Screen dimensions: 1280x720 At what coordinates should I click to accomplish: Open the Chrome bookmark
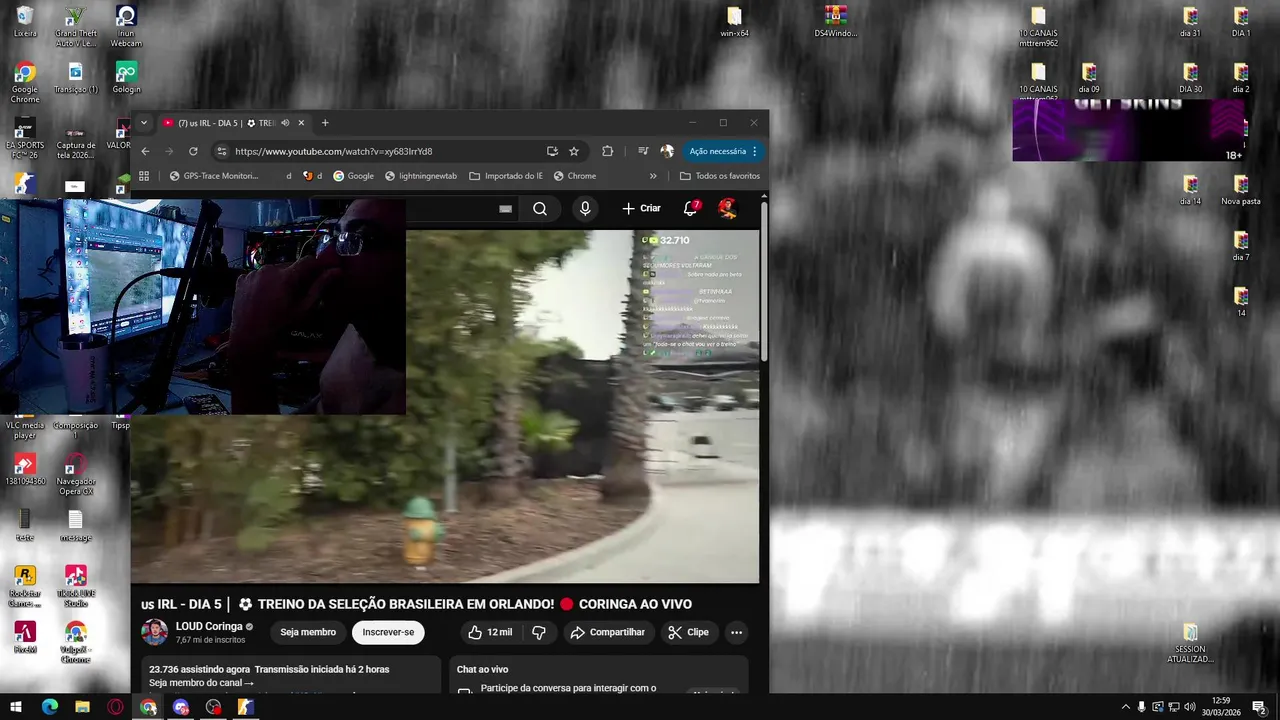point(575,176)
